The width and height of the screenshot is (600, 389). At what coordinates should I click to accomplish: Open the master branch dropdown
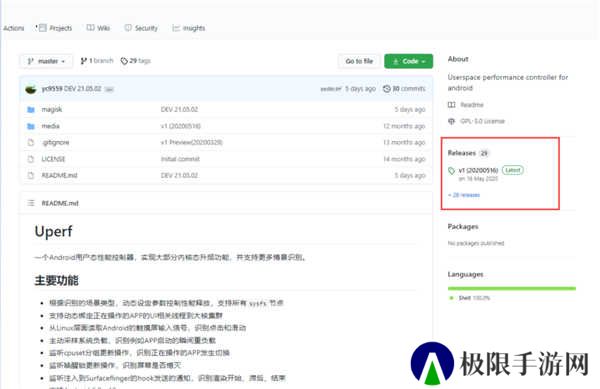(x=46, y=61)
